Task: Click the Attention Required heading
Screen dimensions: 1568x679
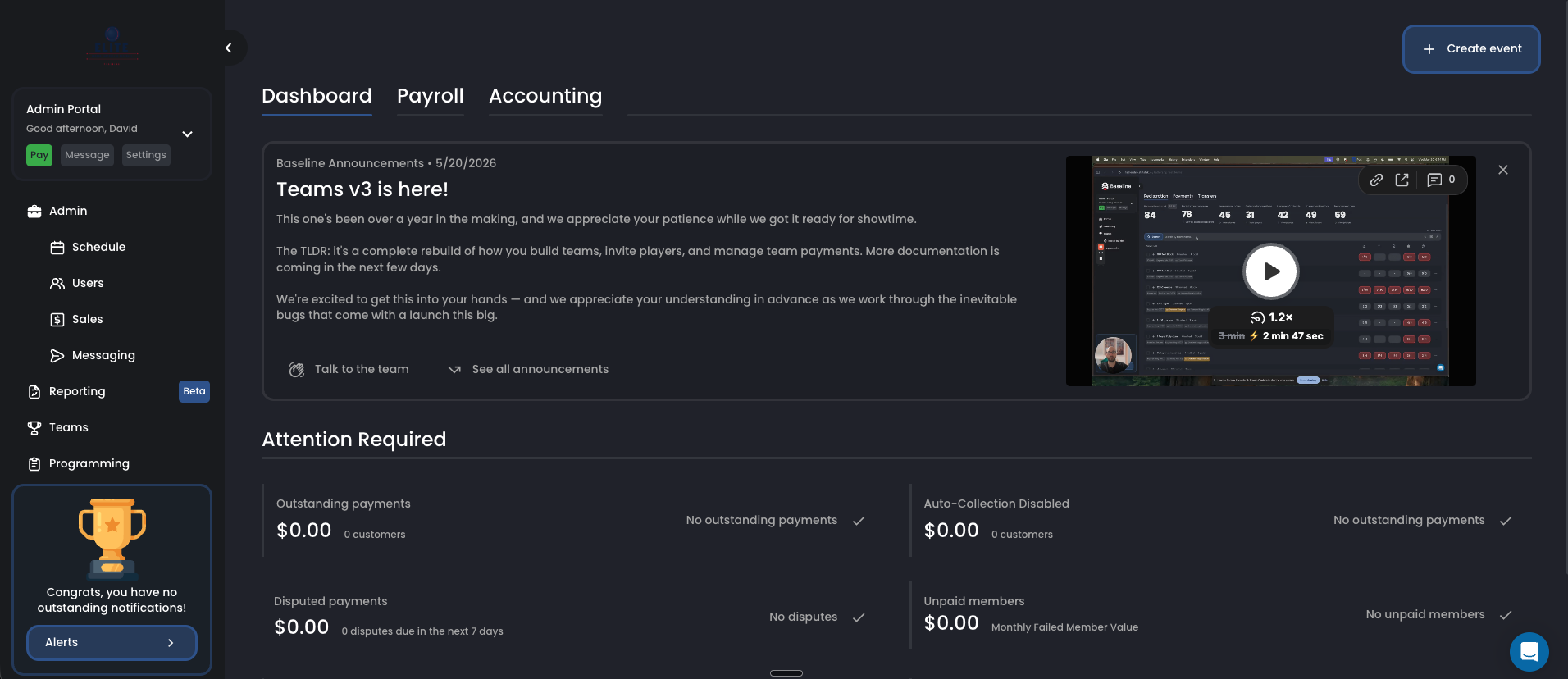Action: 354,440
